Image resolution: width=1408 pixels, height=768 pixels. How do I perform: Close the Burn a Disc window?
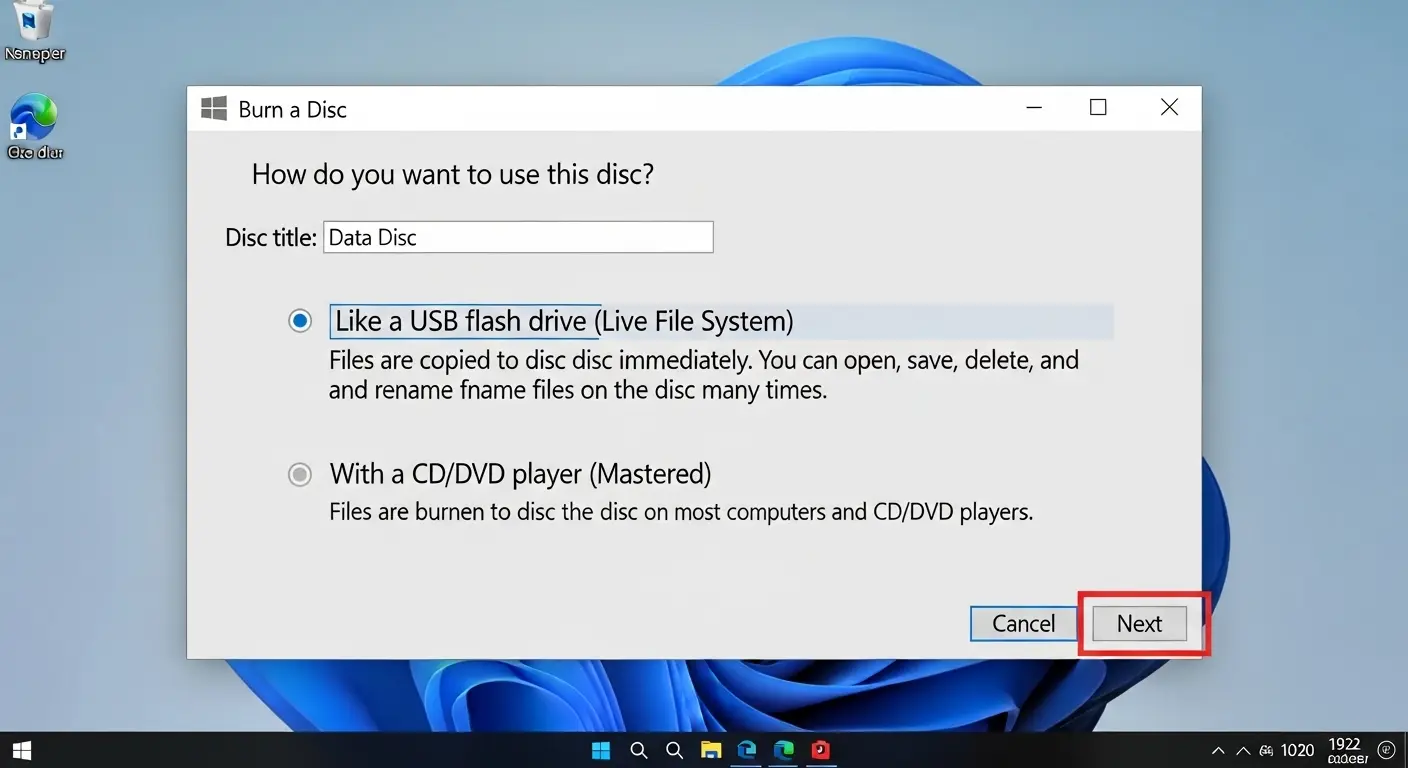[x=1169, y=108]
